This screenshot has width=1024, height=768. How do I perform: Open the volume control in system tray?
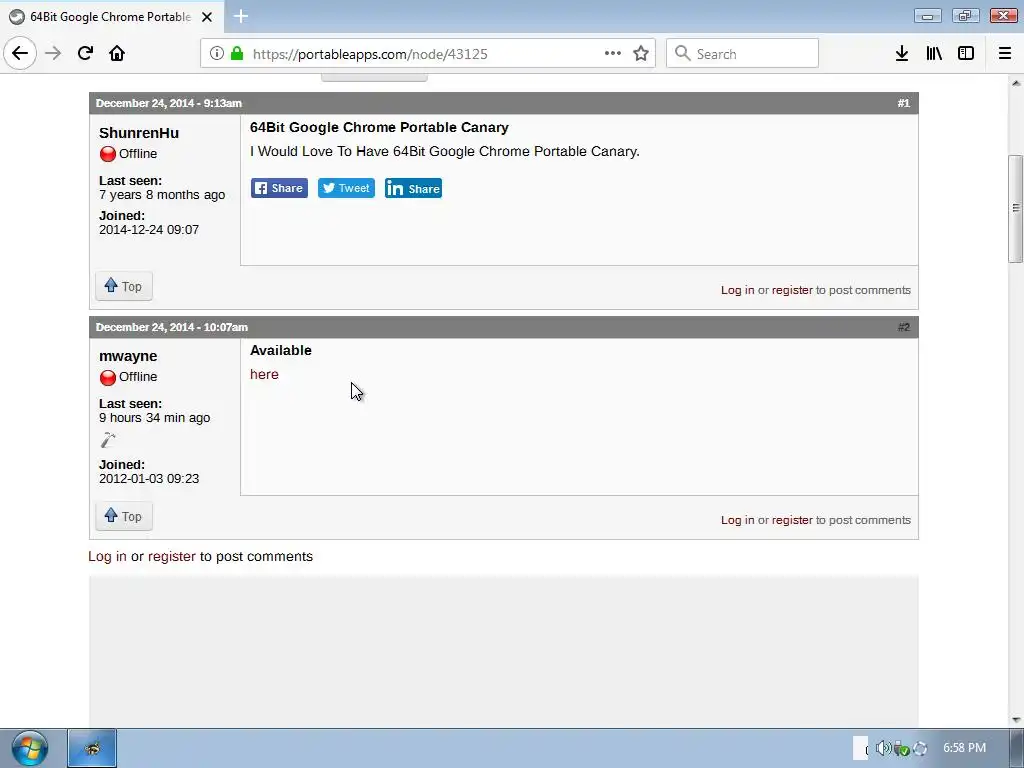(884, 748)
